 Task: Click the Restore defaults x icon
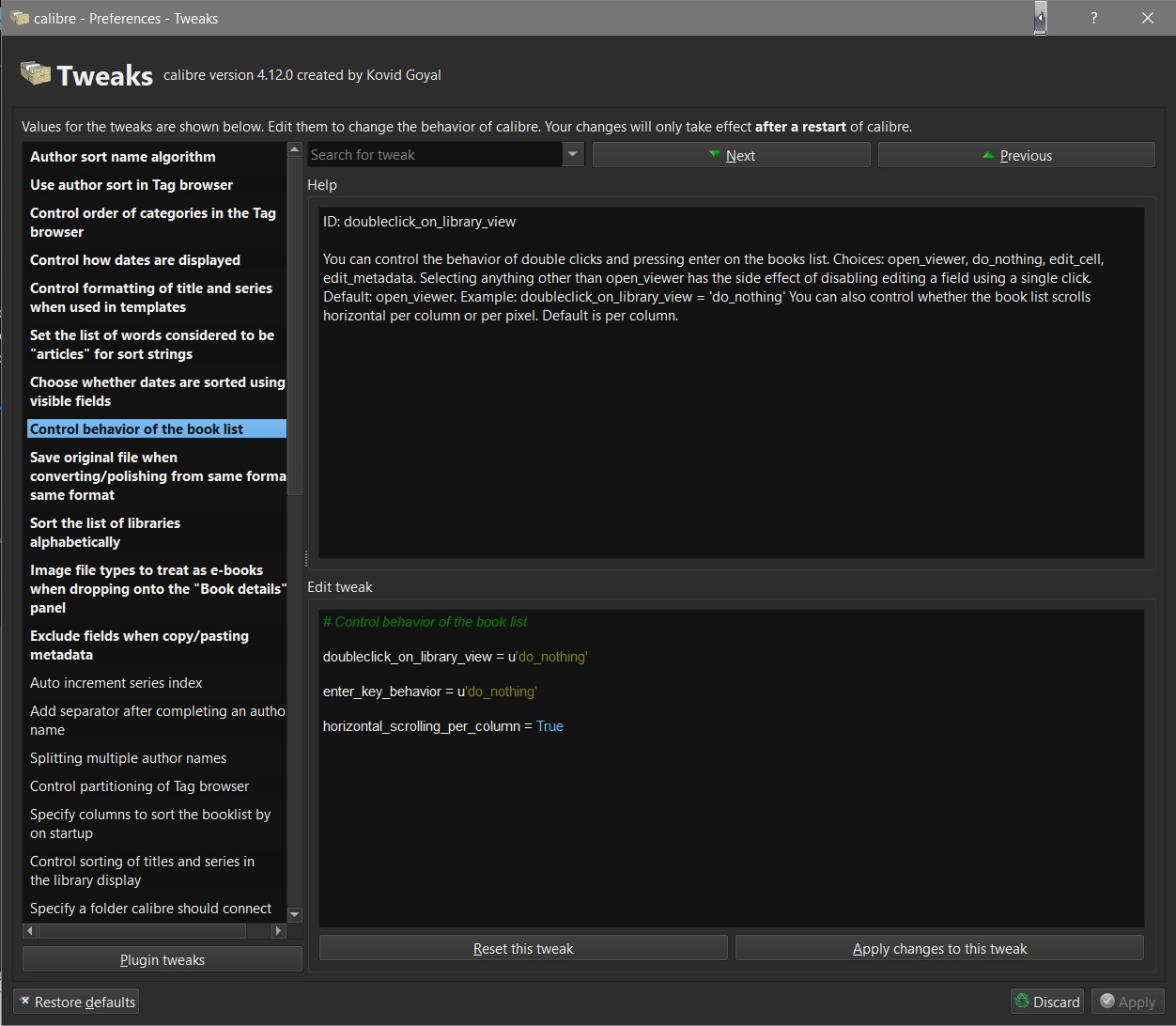coord(25,1002)
